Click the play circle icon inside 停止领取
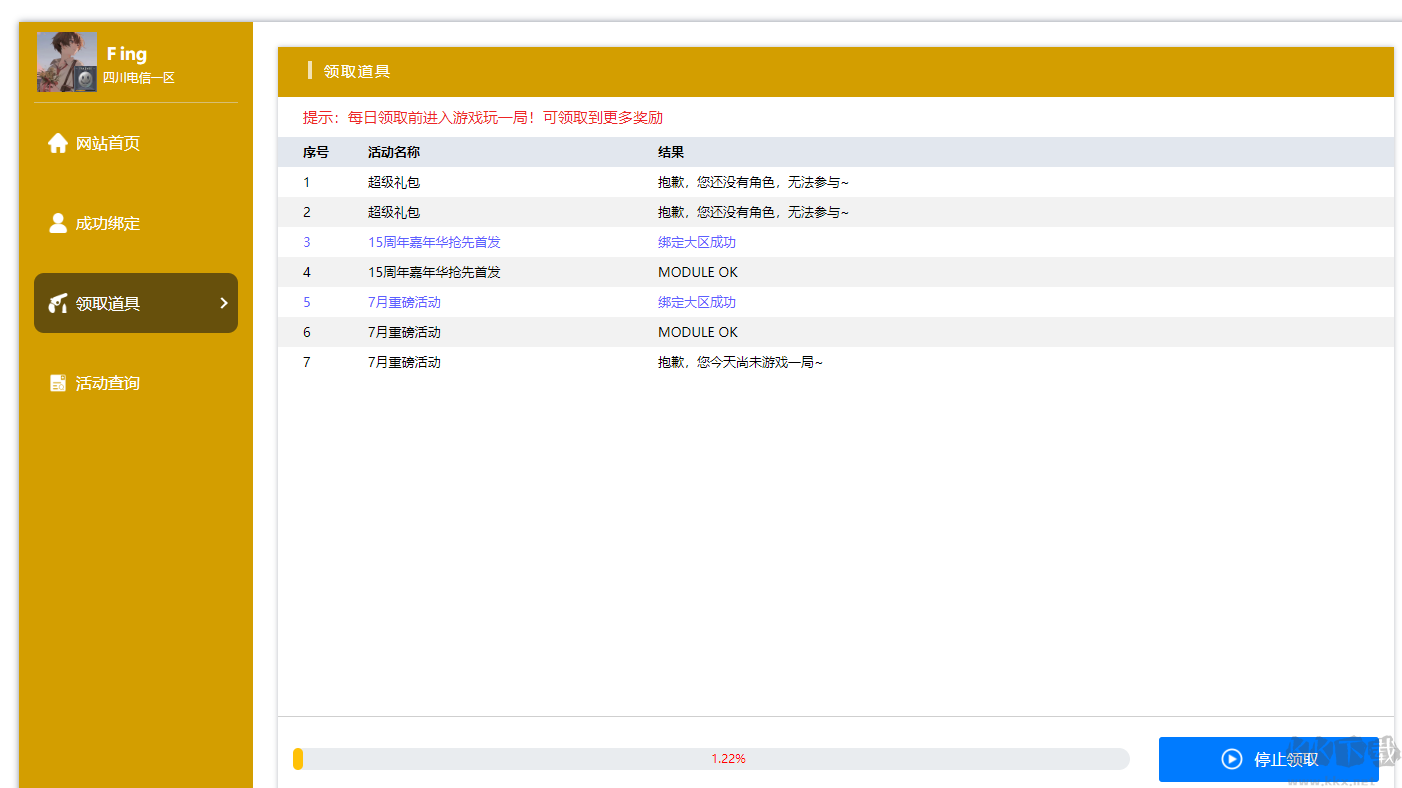Screen dimensions: 1402x788 coord(1231,759)
